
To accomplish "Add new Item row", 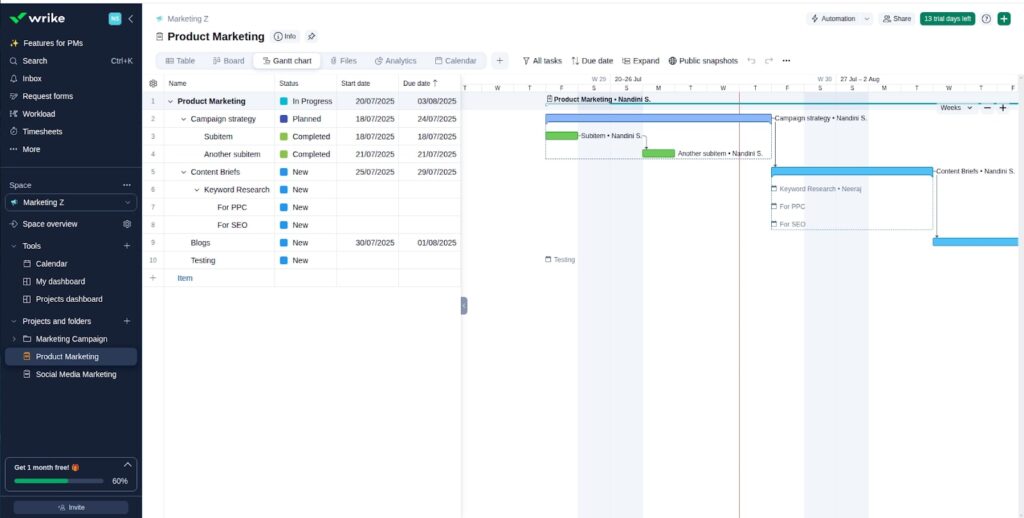I will pos(185,278).
